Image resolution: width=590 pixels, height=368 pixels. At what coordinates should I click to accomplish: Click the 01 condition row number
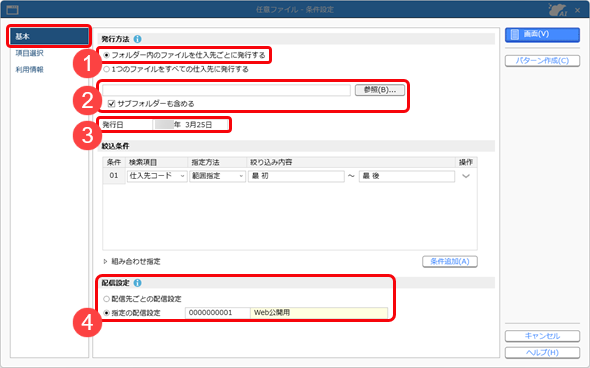coord(114,176)
